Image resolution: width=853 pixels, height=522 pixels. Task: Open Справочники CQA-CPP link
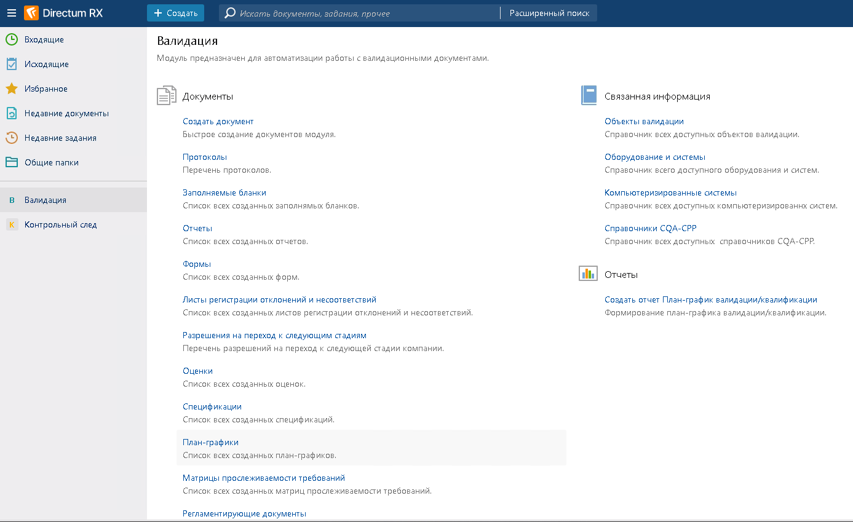tap(650, 228)
